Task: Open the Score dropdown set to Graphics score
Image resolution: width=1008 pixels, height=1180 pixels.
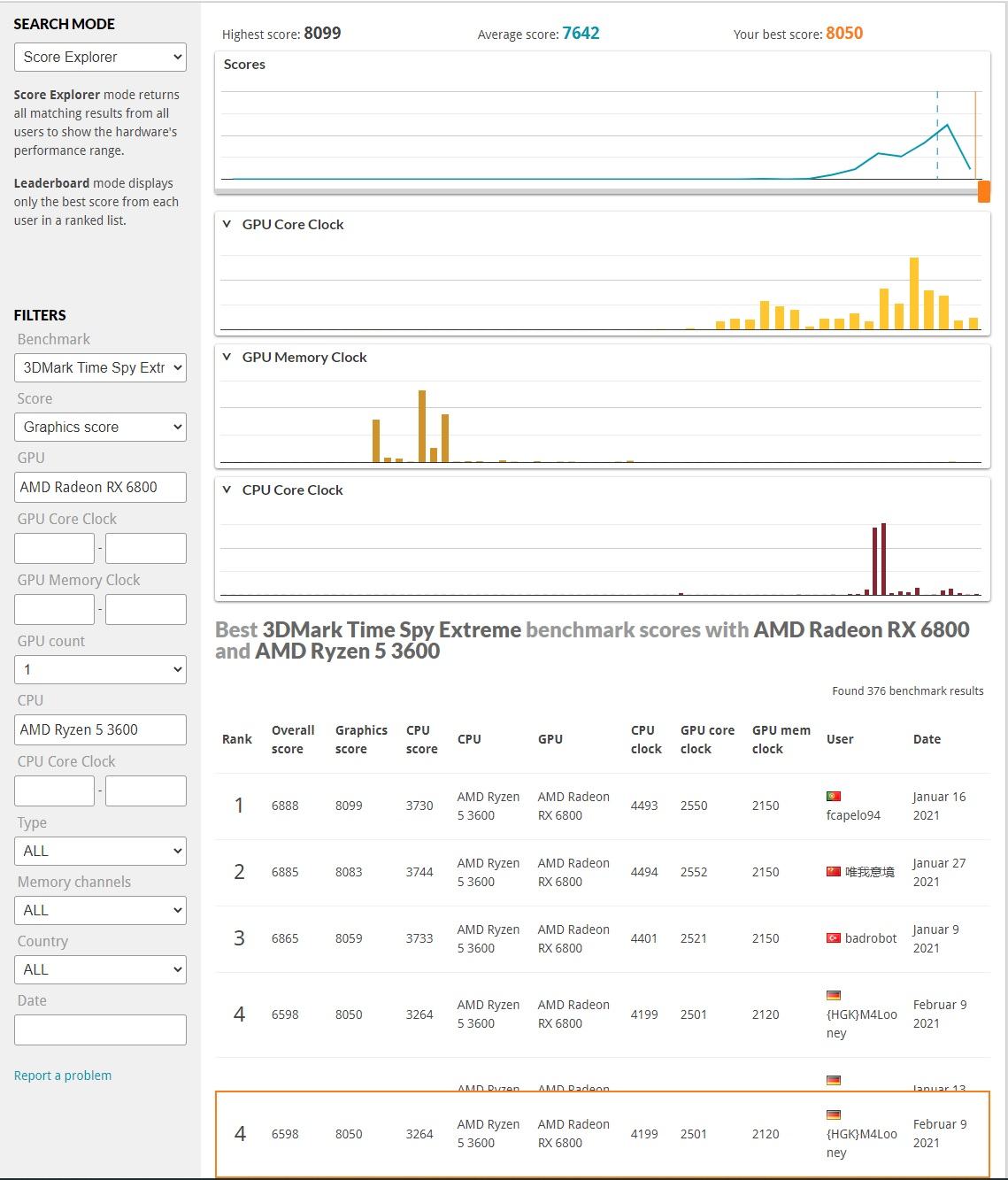Action: (100, 427)
